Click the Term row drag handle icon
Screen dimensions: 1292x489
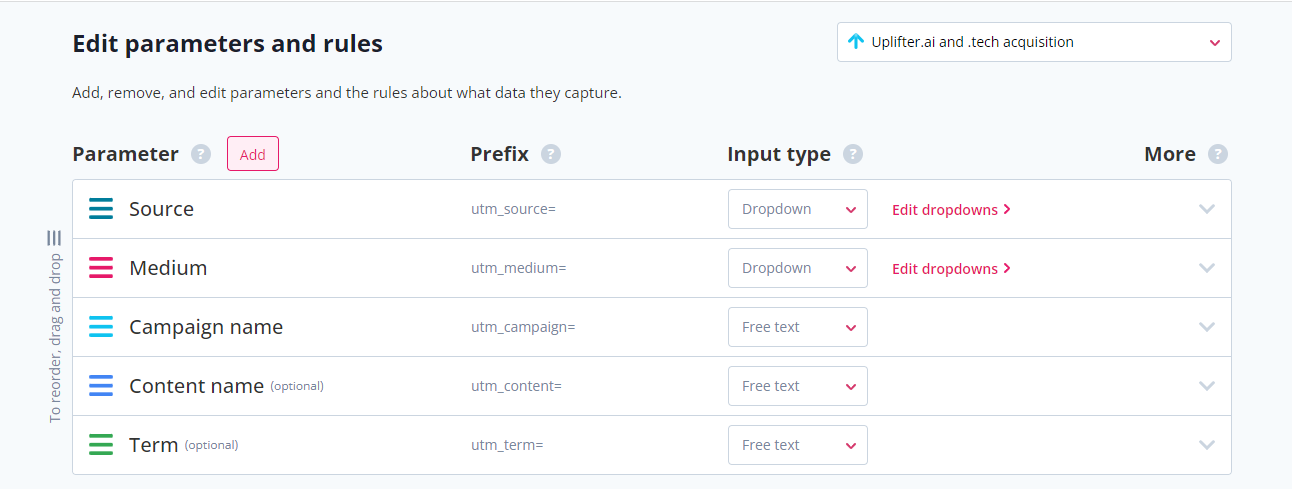[101, 445]
